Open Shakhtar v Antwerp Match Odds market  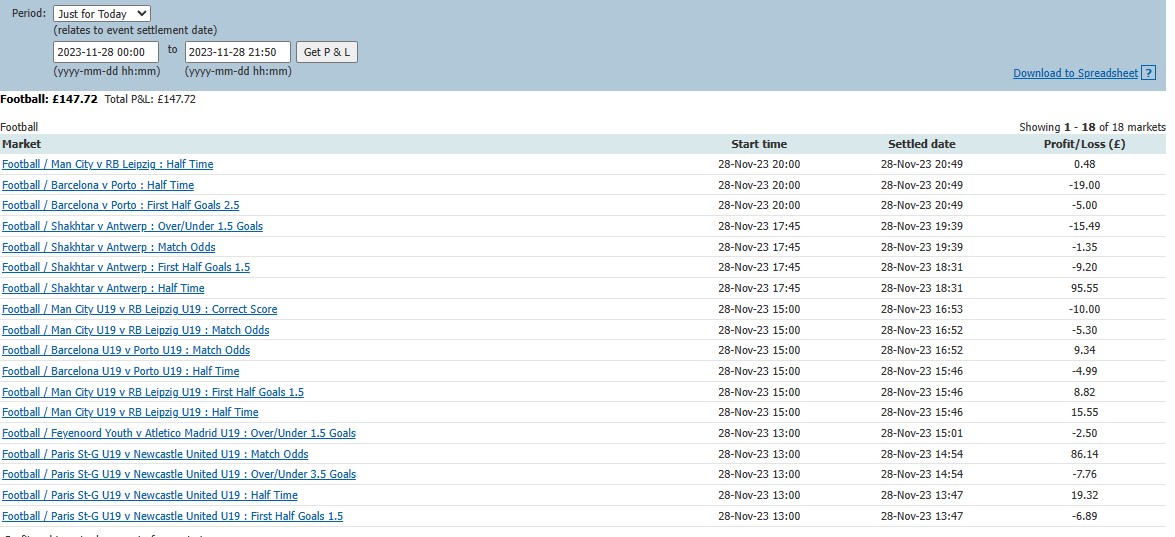(108, 247)
